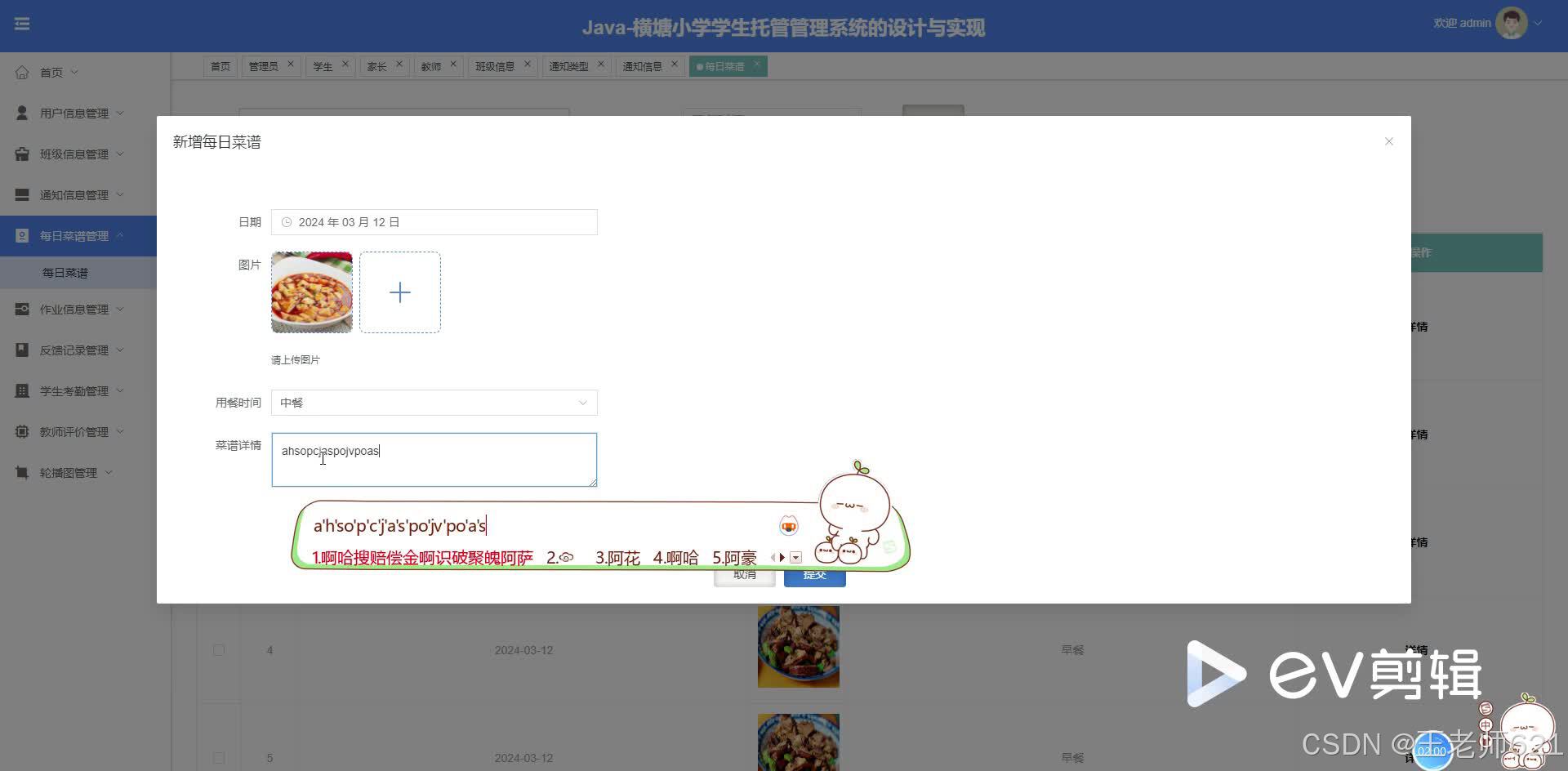
Task: Click the 通知信息管理 sidebar icon
Action: click(22, 194)
